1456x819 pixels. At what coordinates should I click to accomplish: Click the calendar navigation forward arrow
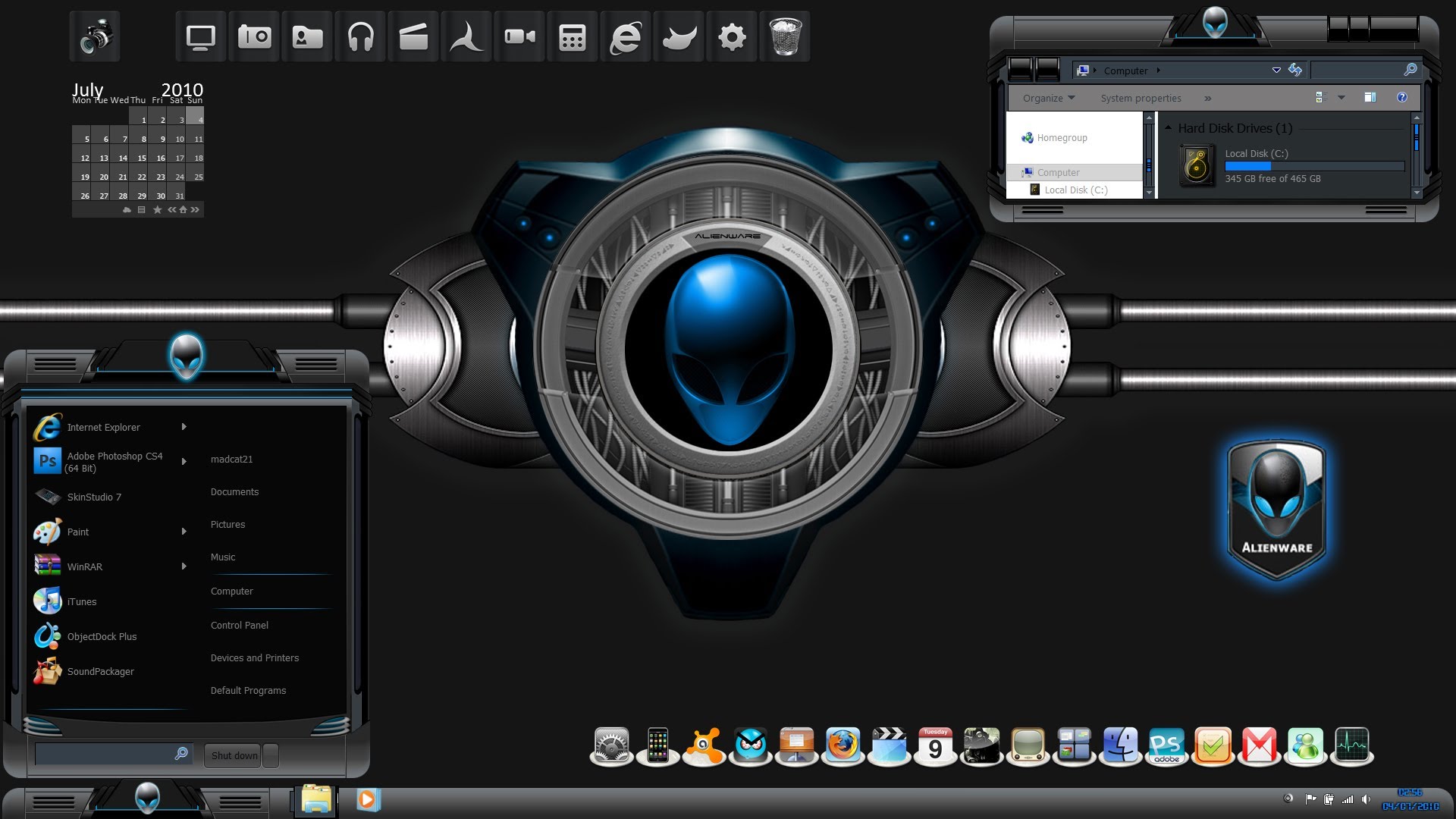[x=196, y=209]
